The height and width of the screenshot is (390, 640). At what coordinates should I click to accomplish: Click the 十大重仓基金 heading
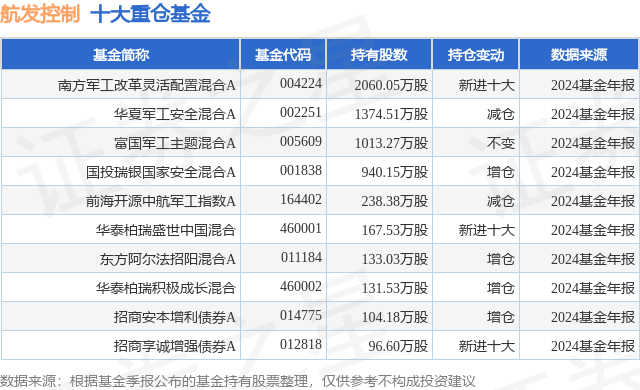tap(150, 14)
